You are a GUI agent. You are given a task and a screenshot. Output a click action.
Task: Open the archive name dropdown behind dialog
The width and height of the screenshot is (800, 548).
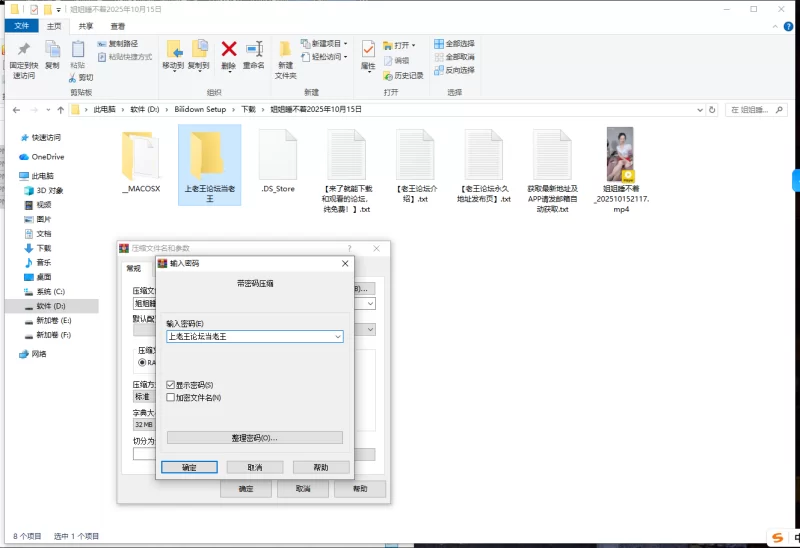click(370, 304)
